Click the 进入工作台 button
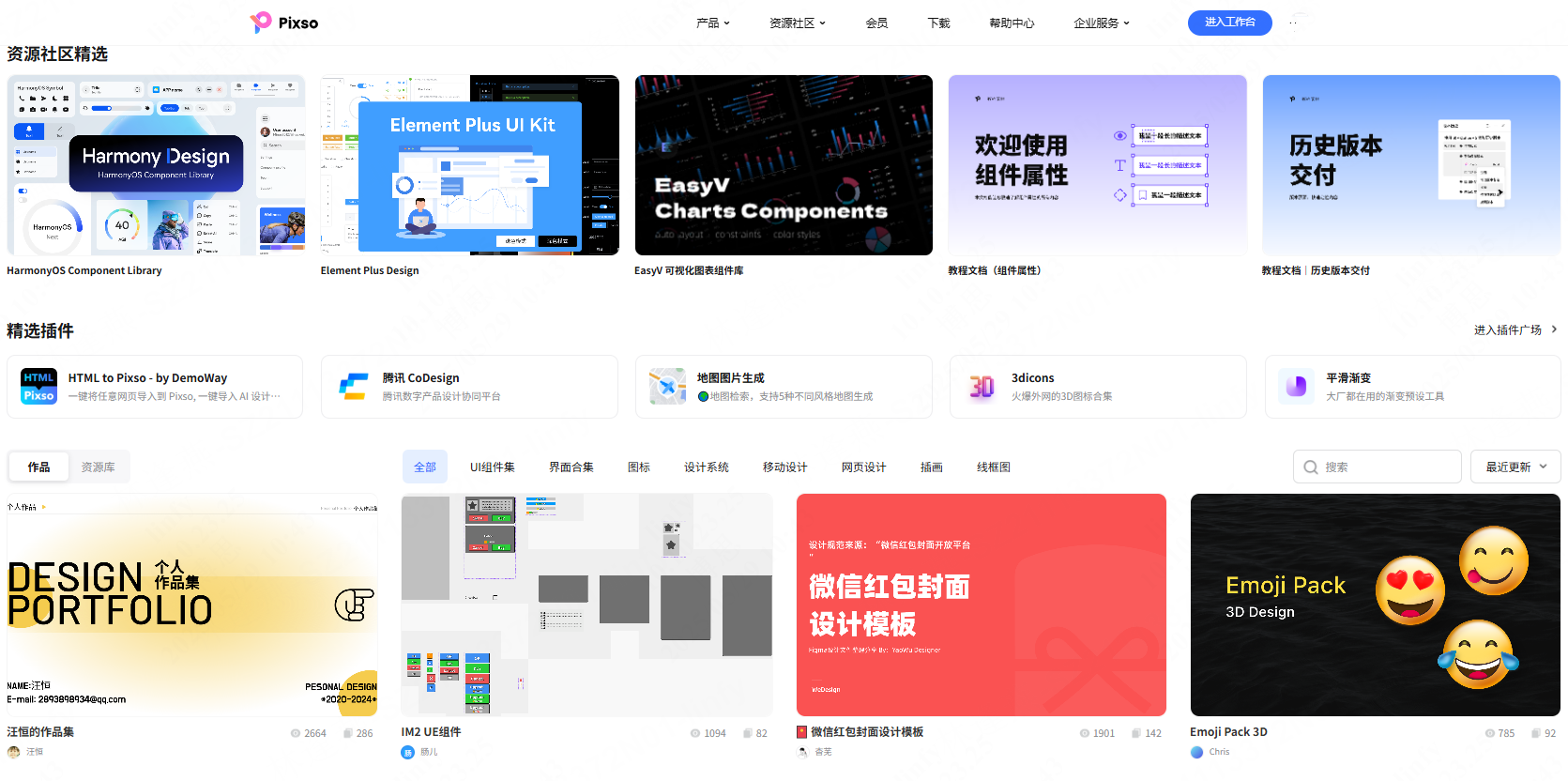 (x=1229, y=23)
